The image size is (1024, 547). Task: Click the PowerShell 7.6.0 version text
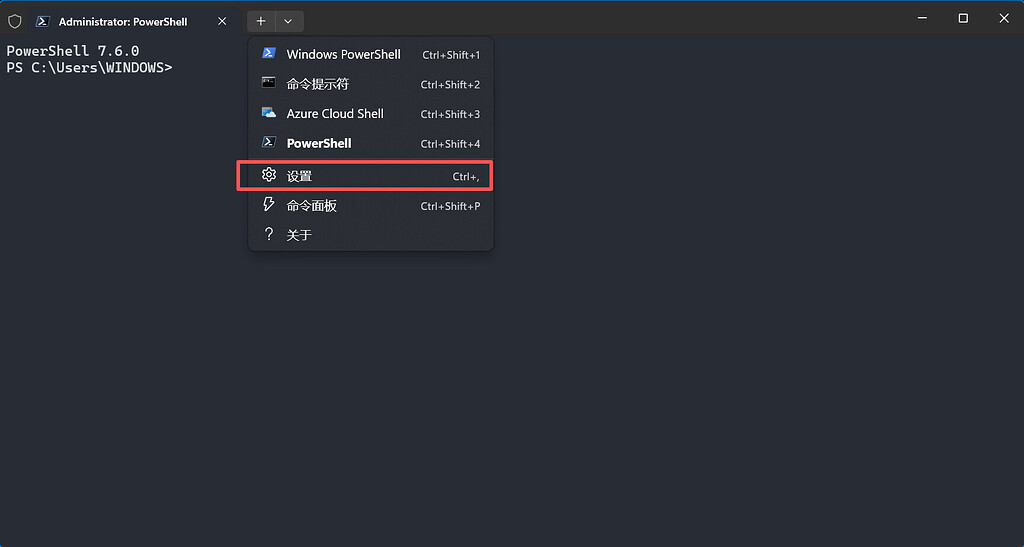(72, 50)
